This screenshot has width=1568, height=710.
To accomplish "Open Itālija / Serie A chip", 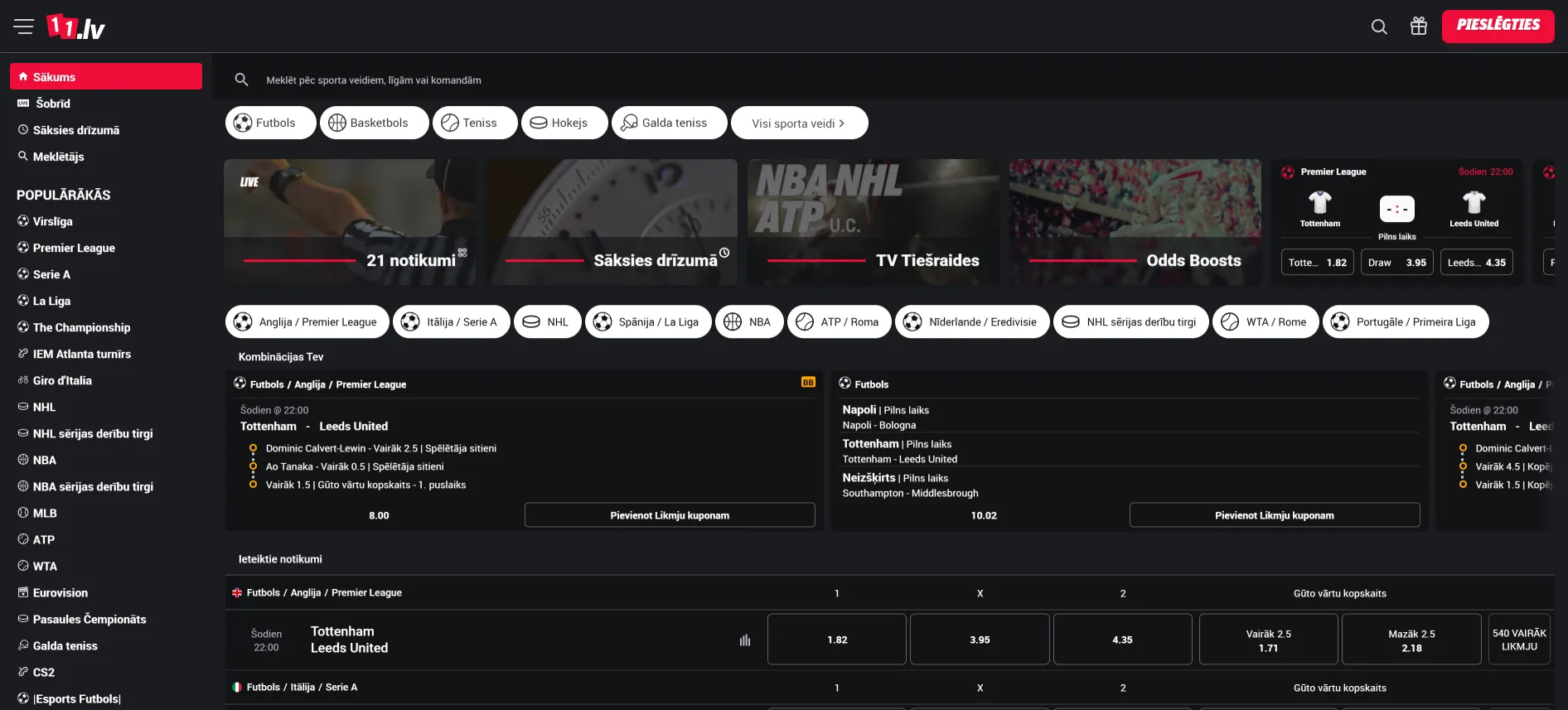I will (452, 321).
